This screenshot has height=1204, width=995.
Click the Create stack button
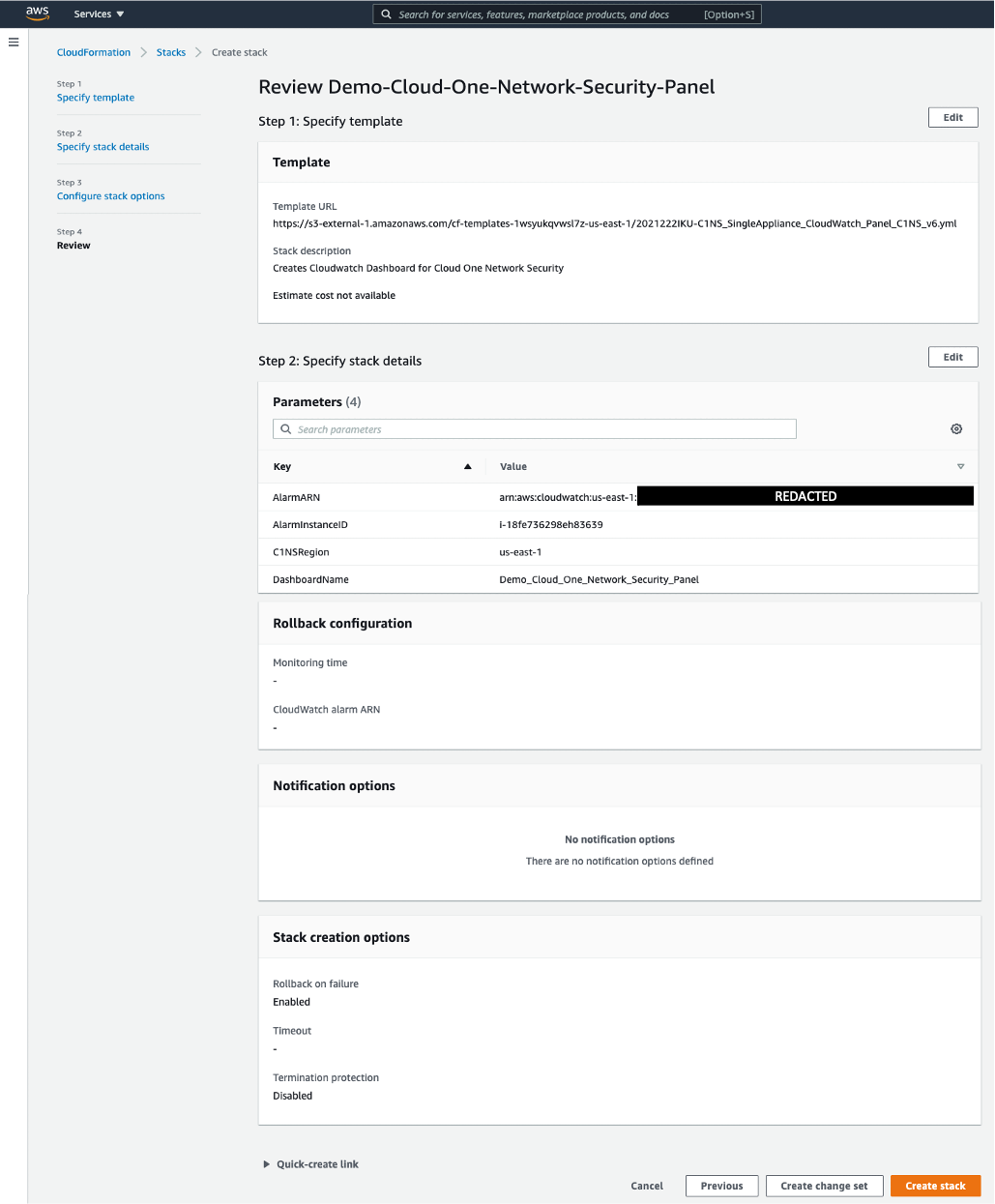point(936,1186)
